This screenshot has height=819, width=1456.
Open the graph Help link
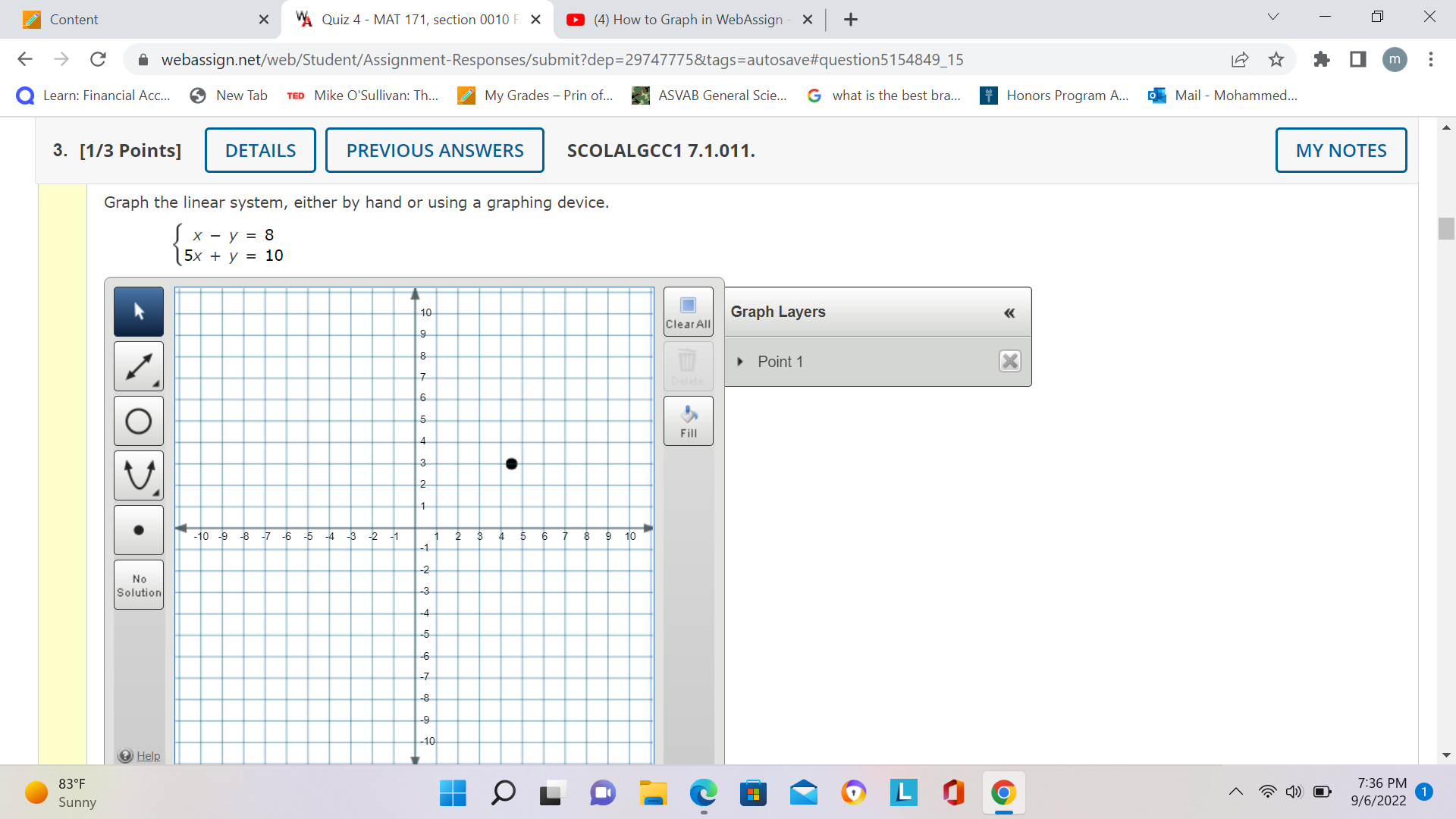148,755
